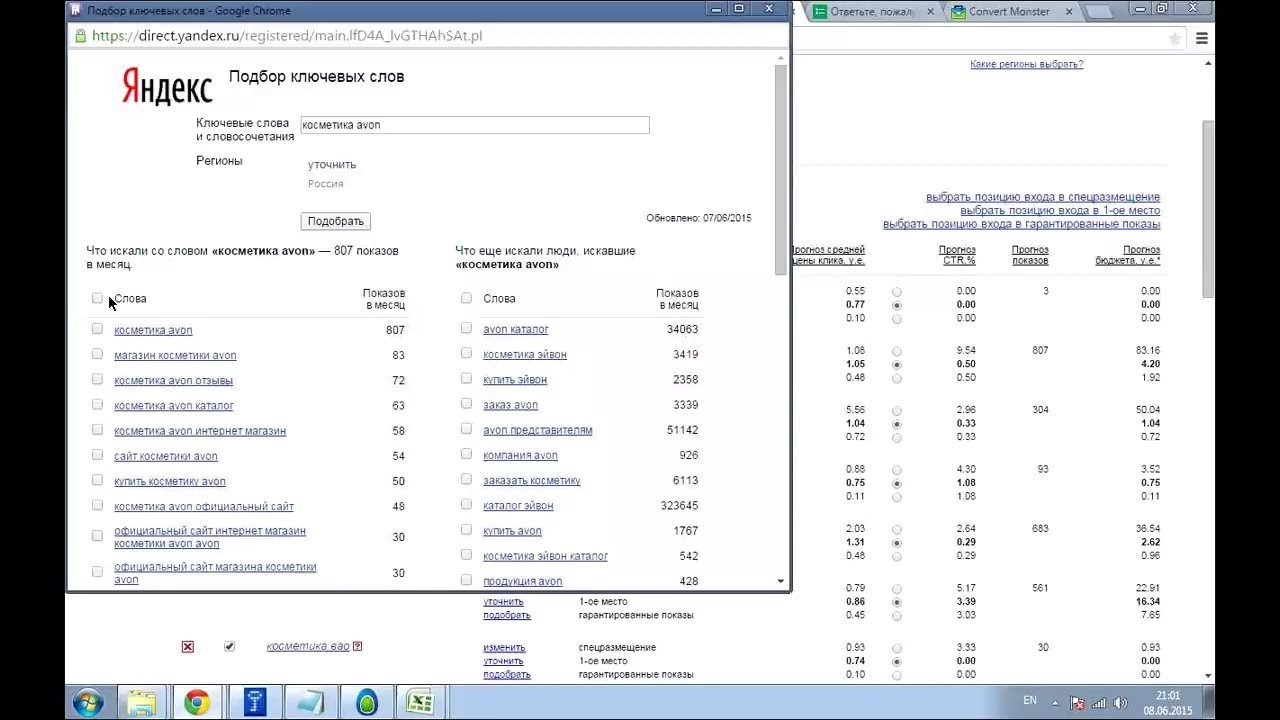This screenshot has height=720, width=1280.
Task: Click the main page vertical scrollbar thumb
Action: [x=1209, y=209]
